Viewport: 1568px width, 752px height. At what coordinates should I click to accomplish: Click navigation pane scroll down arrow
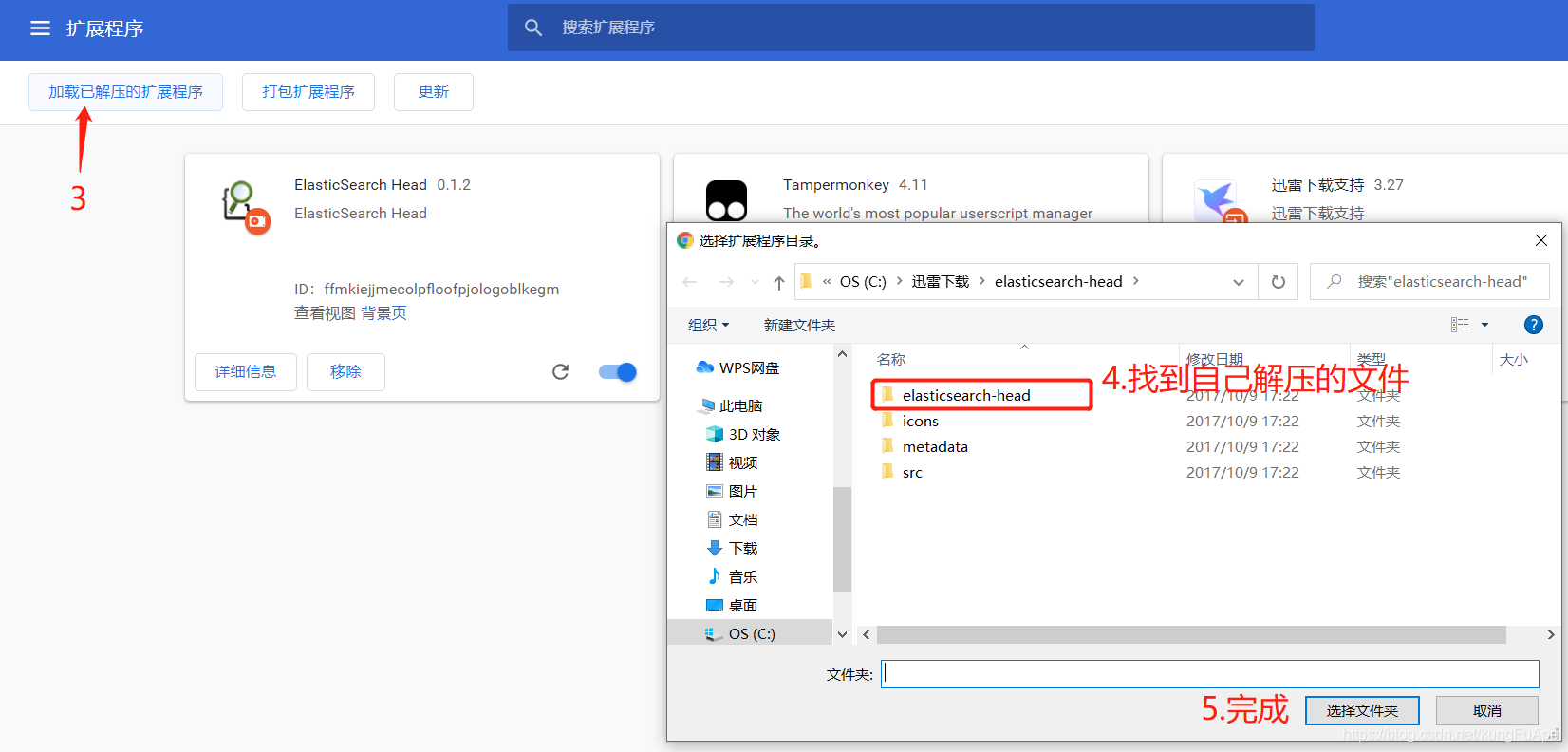tap(842, 634)
